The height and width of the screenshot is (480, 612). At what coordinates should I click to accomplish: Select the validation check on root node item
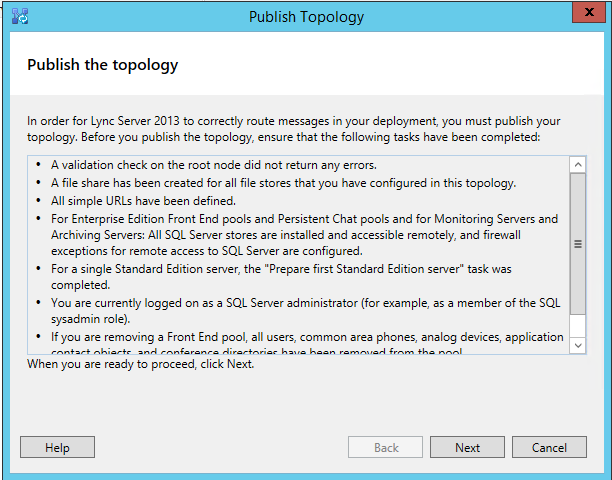coord(213,165)
